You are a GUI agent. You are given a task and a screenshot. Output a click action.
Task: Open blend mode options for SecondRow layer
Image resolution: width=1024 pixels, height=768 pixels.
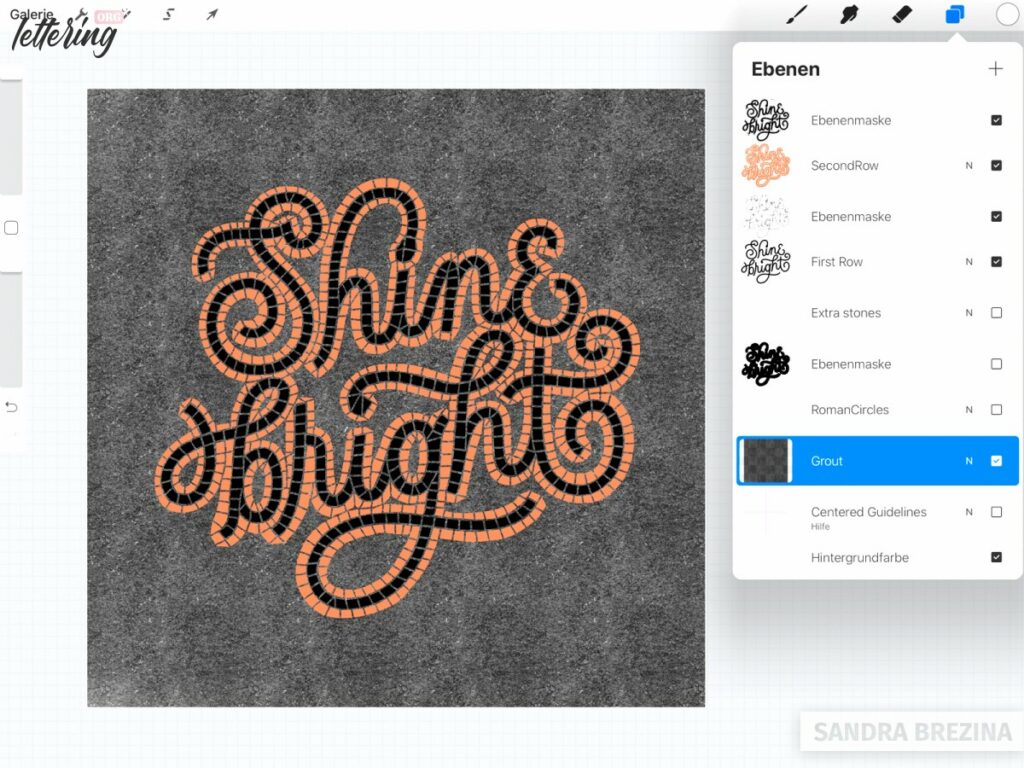click(x=968, y=165)
